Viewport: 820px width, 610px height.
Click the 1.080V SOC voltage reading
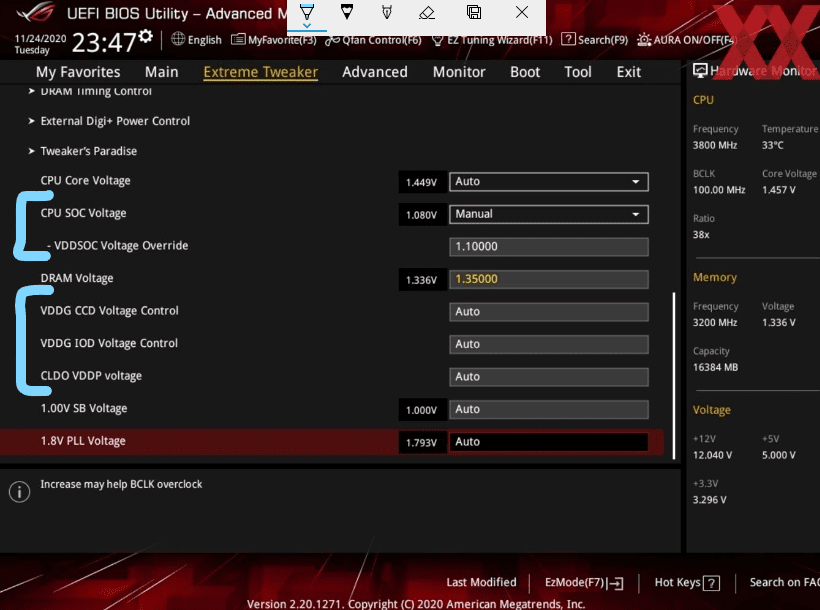click(422, 214)
